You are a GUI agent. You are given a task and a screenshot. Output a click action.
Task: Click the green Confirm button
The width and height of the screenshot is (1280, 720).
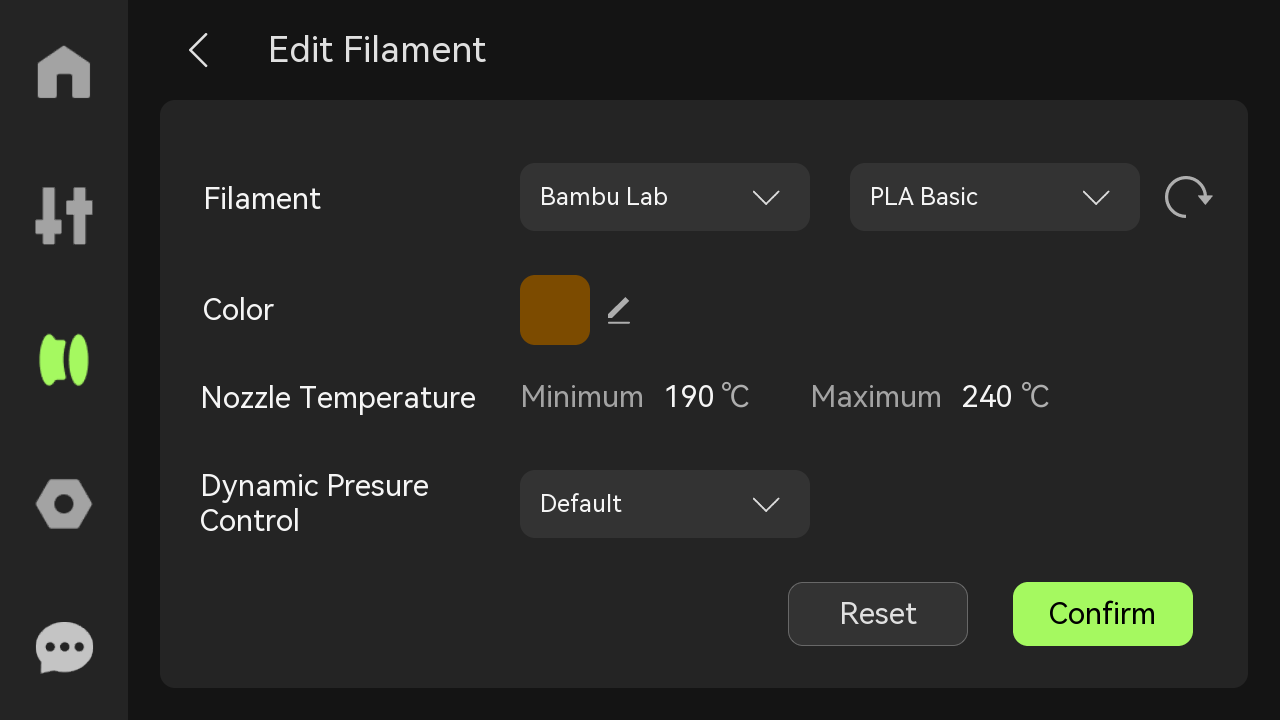coord(1103,614)
